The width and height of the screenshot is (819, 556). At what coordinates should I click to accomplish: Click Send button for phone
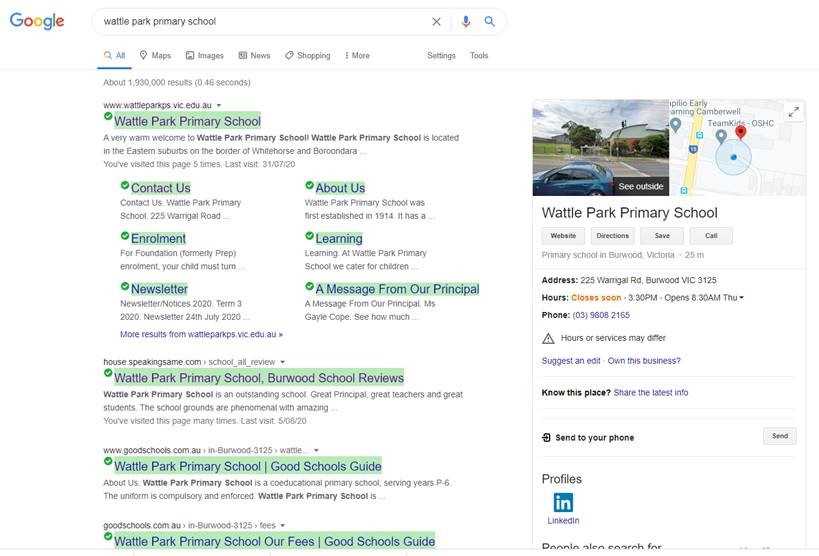pyautogui.click(x=780, y=436)
